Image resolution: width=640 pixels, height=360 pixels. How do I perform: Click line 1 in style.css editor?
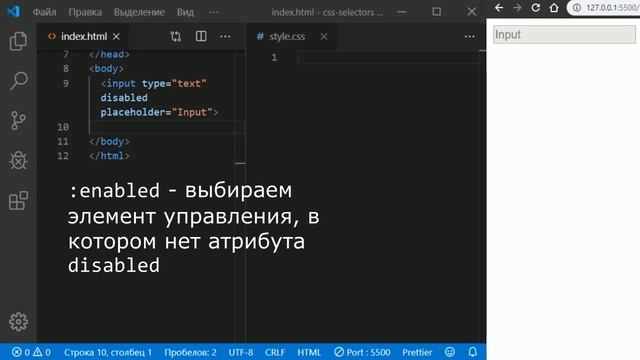390,57
